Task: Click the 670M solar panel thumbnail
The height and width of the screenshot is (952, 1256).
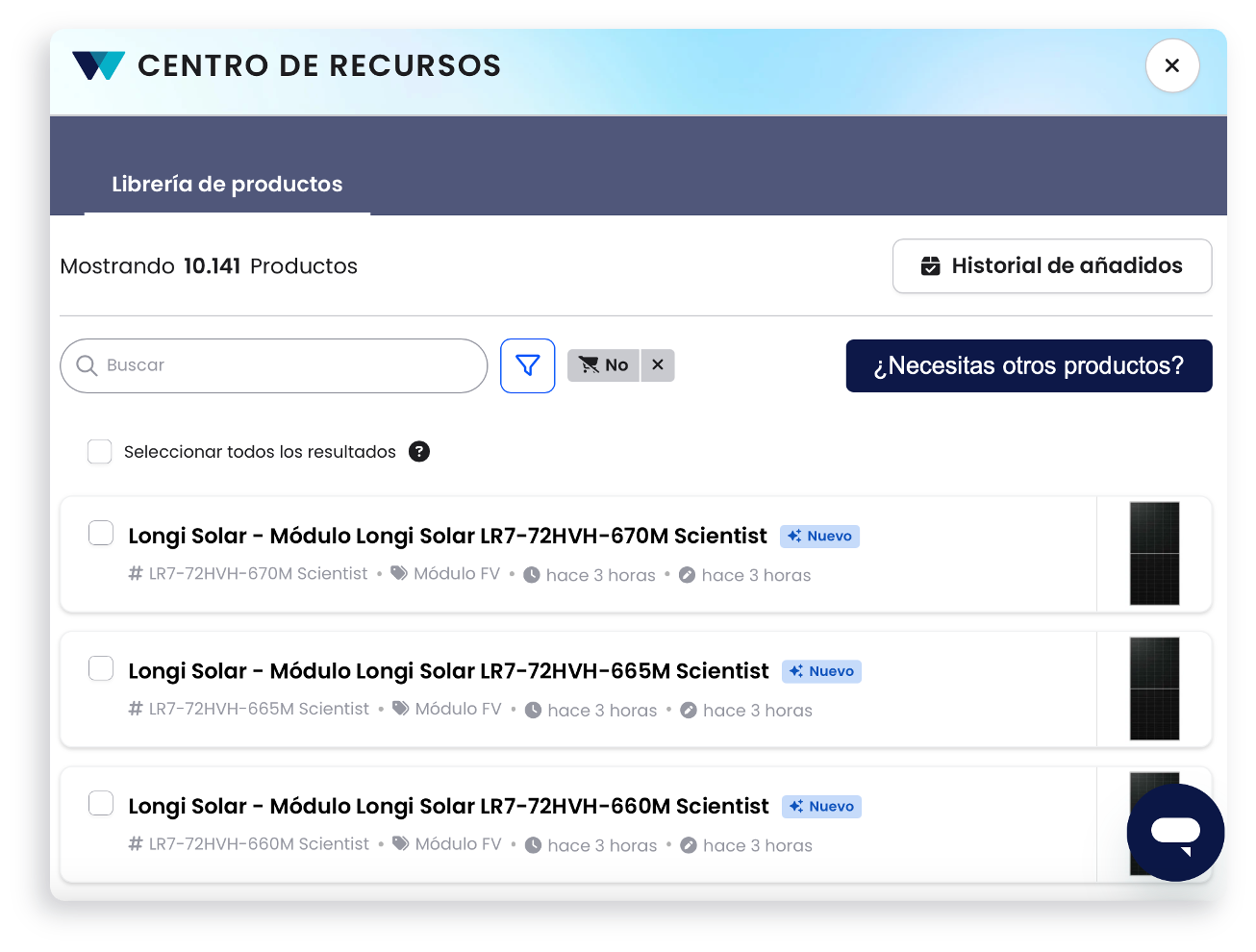Action: (x=1154, y=554)
